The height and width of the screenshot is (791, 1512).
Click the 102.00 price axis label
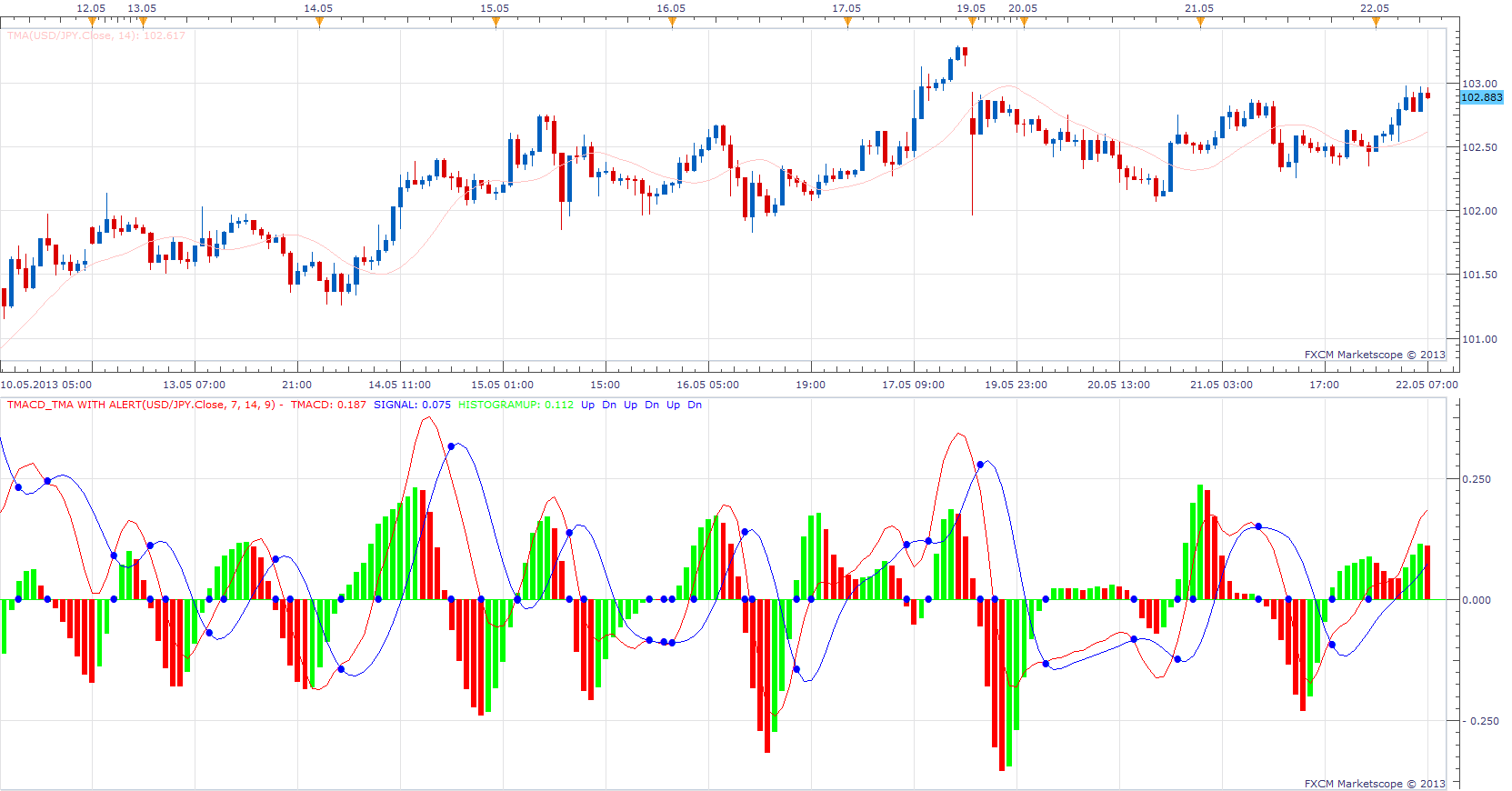click(x=1479, y=211)
